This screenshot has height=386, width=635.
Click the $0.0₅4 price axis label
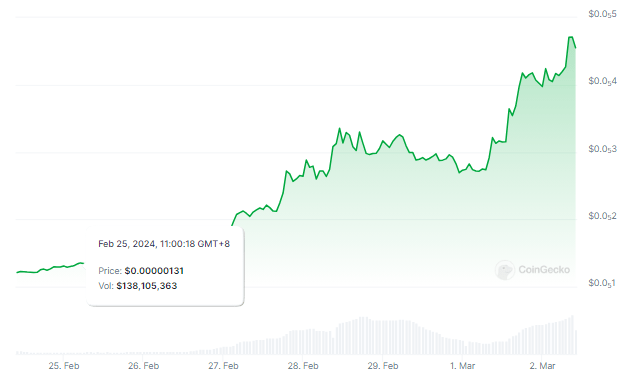[603, 81]
